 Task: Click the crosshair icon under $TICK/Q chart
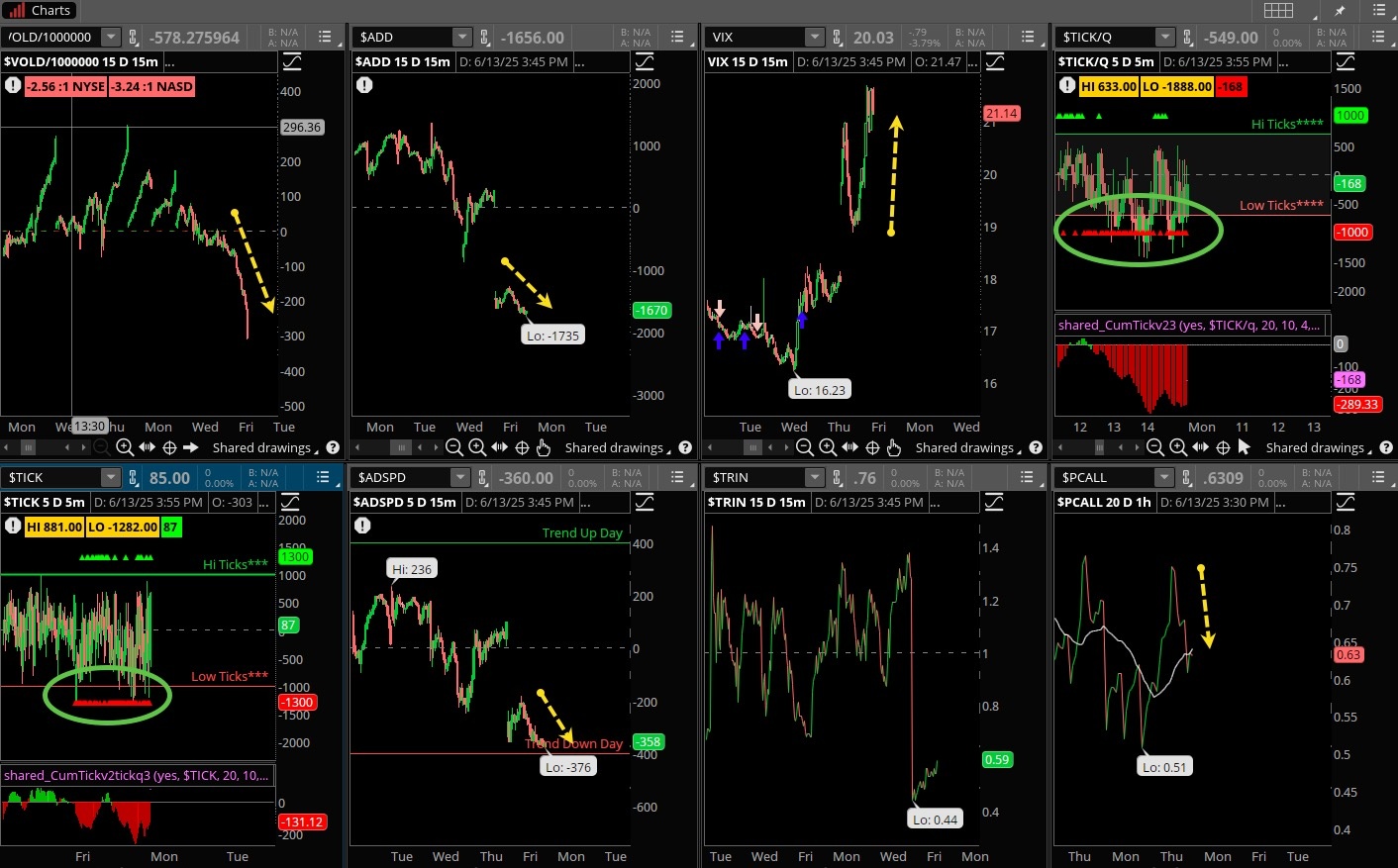coord(1223,447)
